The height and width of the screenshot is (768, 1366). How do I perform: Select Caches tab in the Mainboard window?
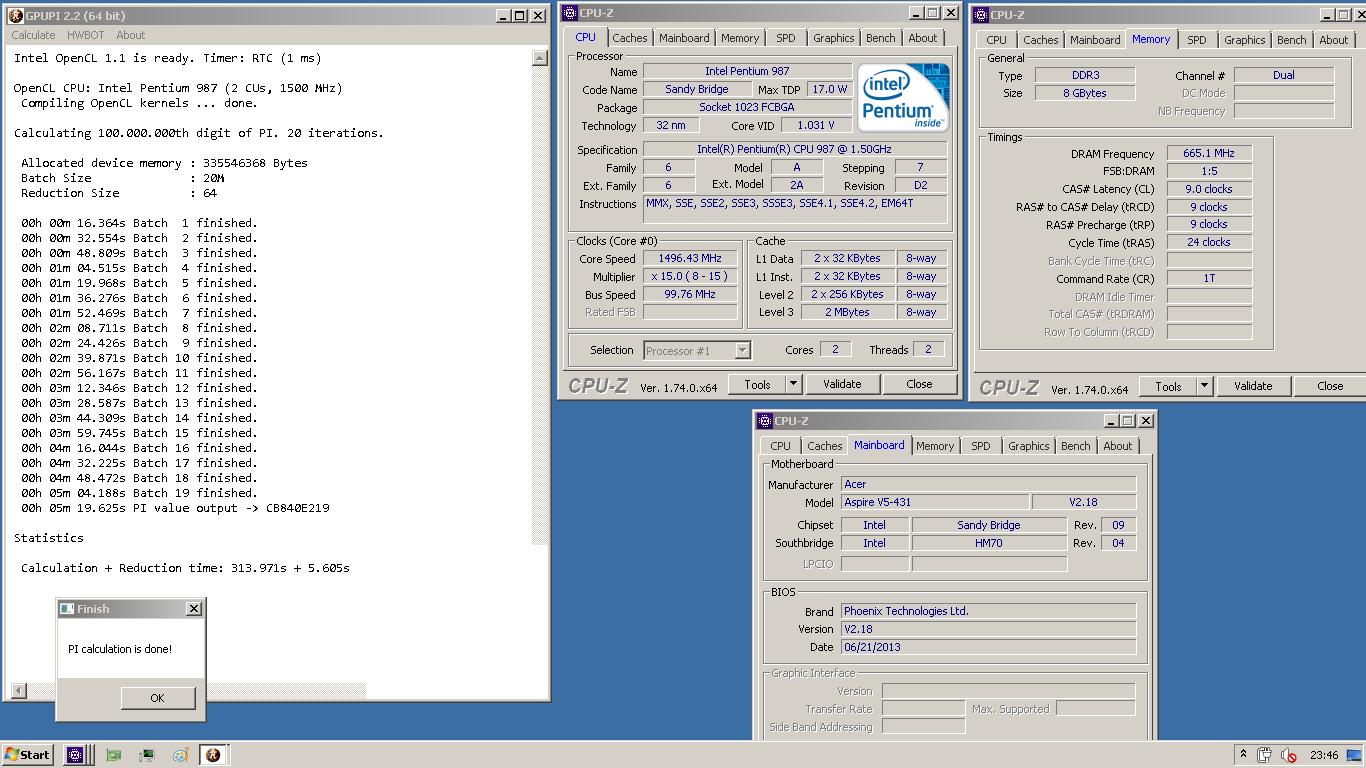coord(824,446)
